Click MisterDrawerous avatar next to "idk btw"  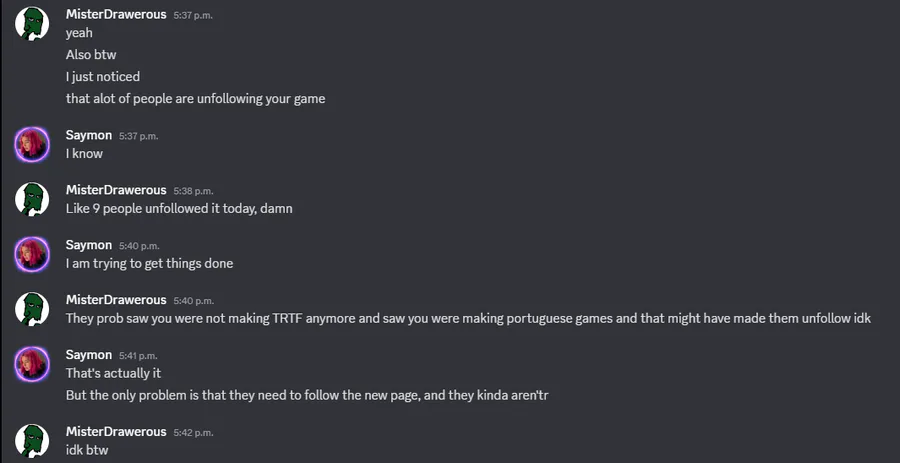[32, 441]
